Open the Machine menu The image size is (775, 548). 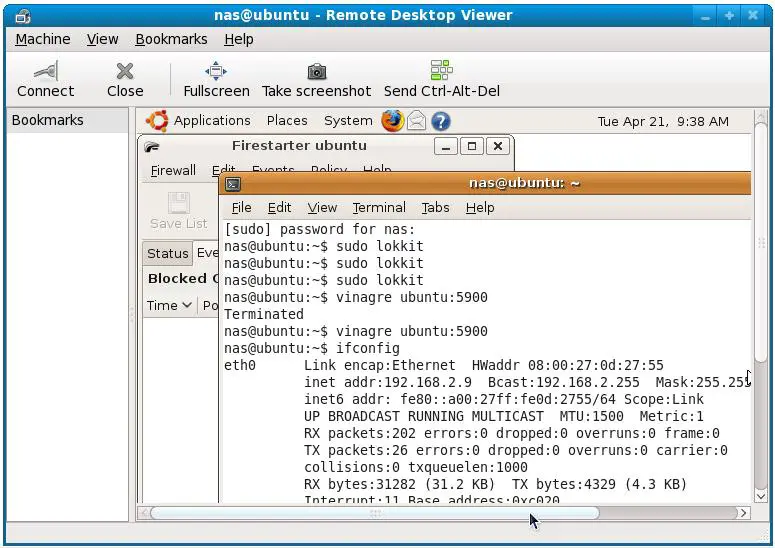click(x=43, y=39)
